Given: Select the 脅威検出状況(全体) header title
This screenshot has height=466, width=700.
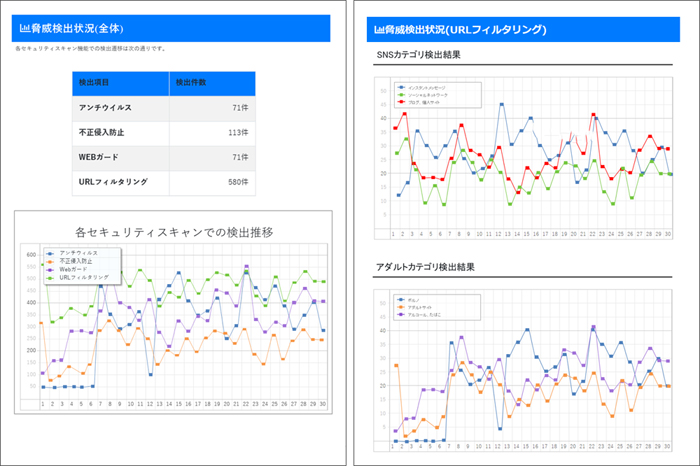Looking at the screenshot, I should click(77, 29).
